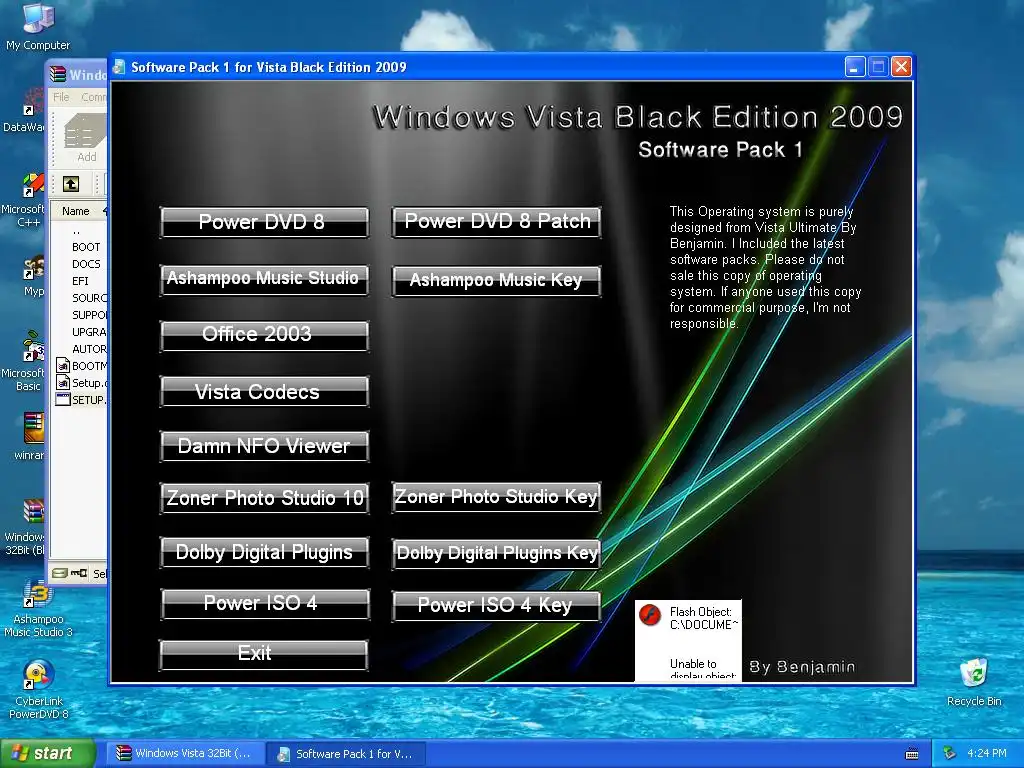Install Power ISO 4

pyautogui.click(x=264, y=604)
